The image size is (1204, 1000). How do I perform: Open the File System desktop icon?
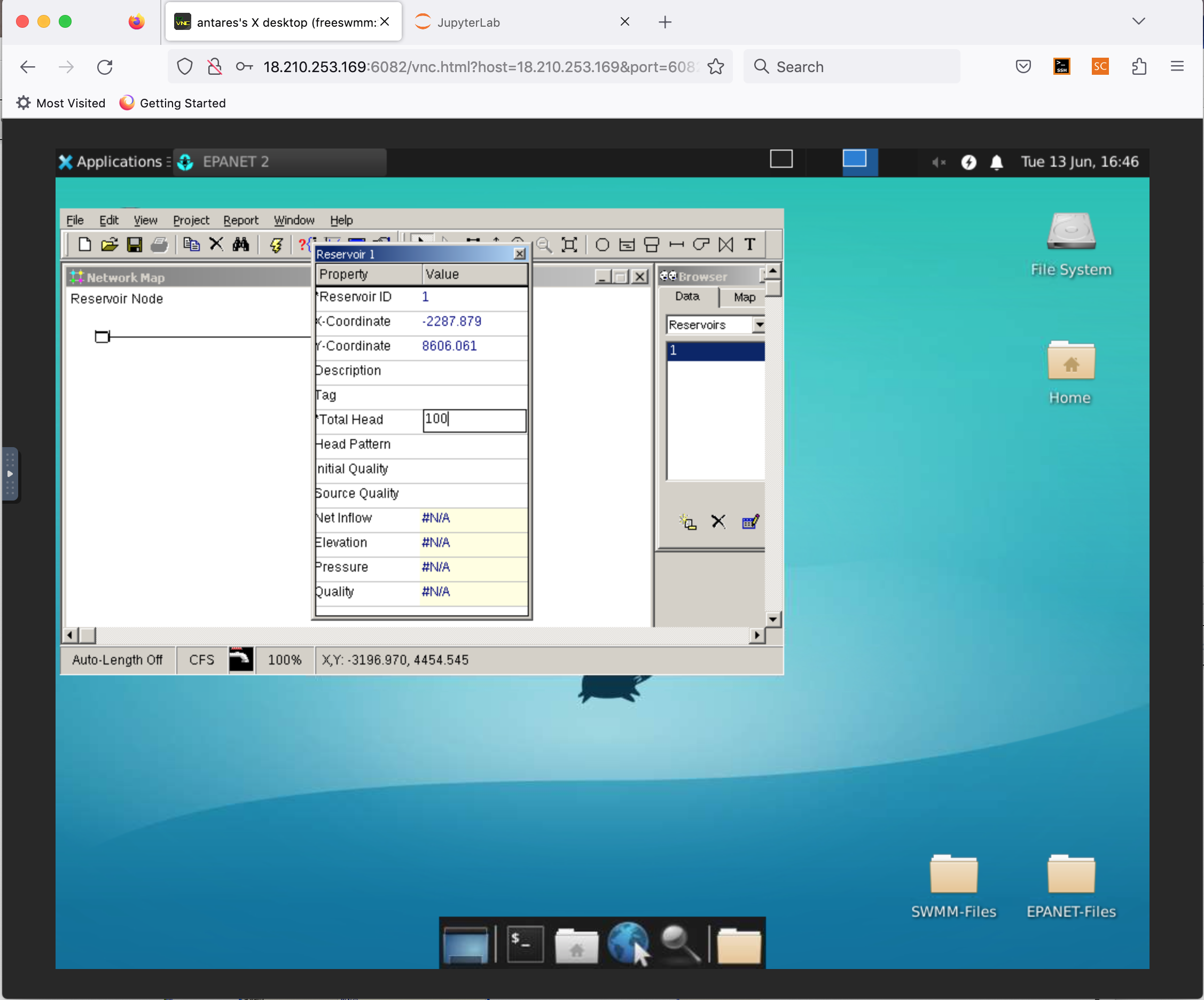point(1070,245)
